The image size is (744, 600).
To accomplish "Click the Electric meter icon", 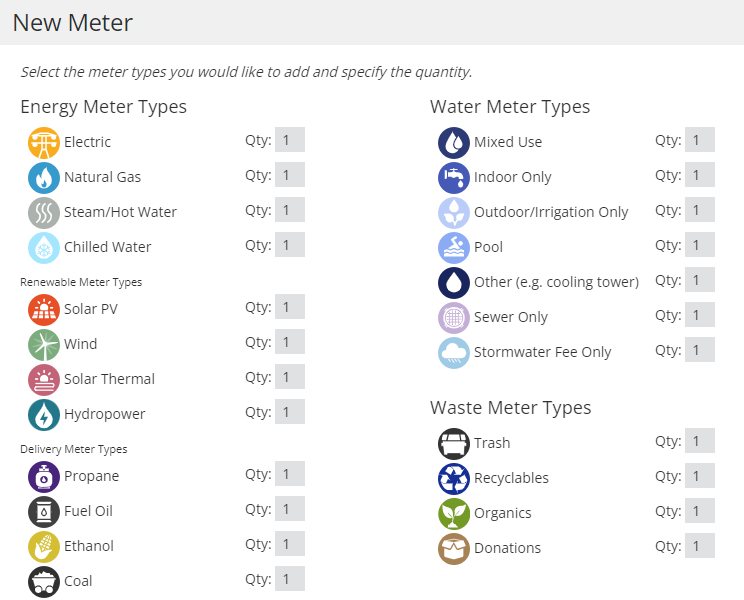I will 44,142.
